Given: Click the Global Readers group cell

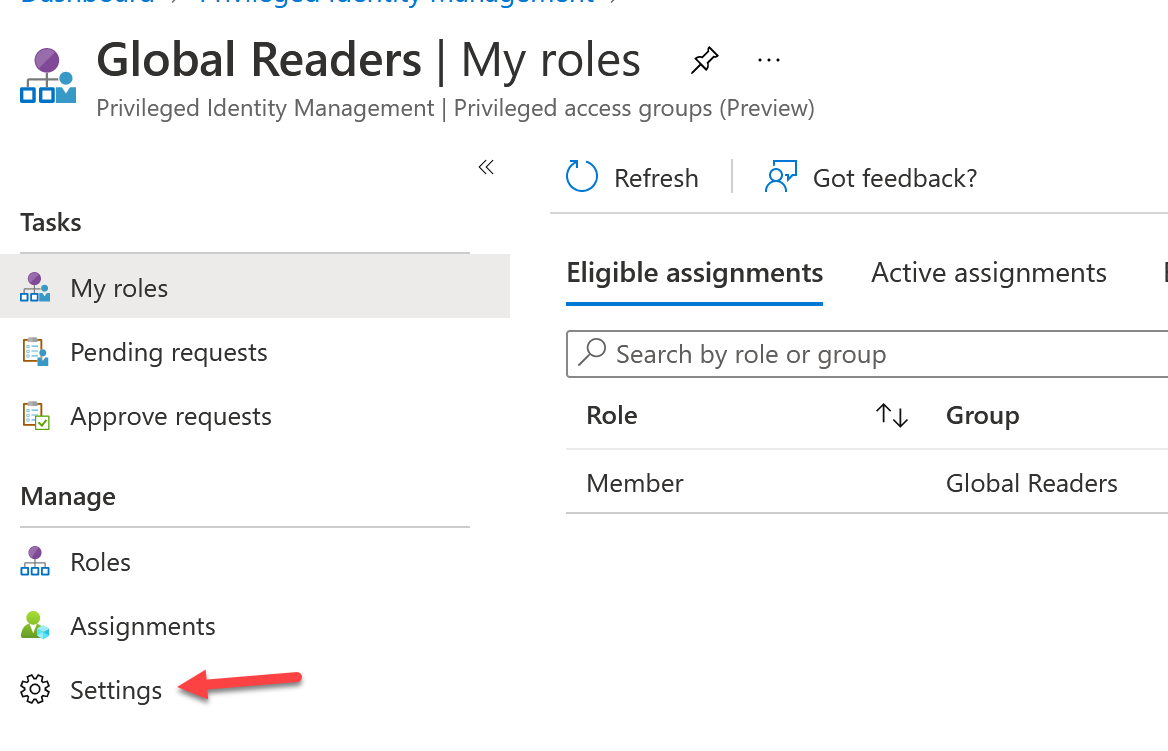Looking at the screenshot, I should coord(1031,483).
